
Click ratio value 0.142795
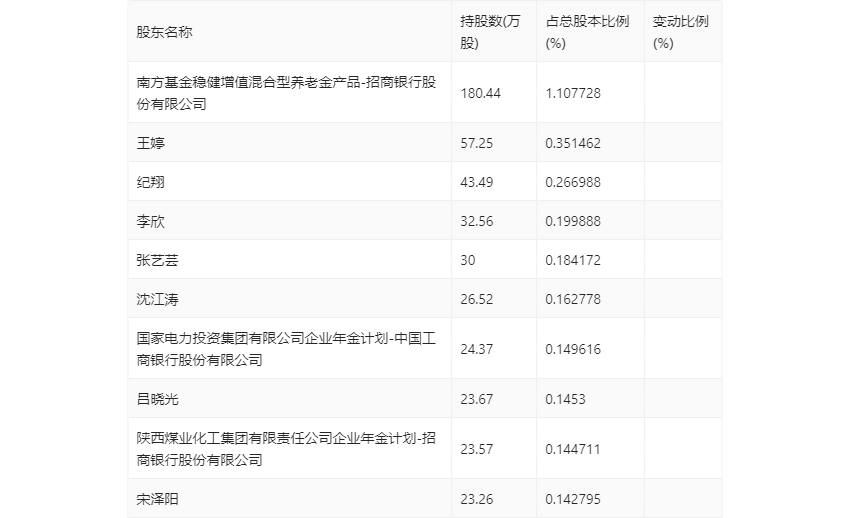pos(573,499)
